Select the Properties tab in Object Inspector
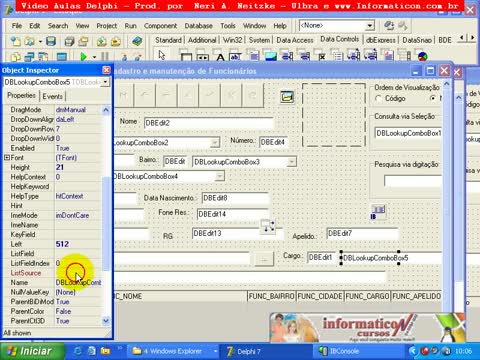 pos(21,96)
